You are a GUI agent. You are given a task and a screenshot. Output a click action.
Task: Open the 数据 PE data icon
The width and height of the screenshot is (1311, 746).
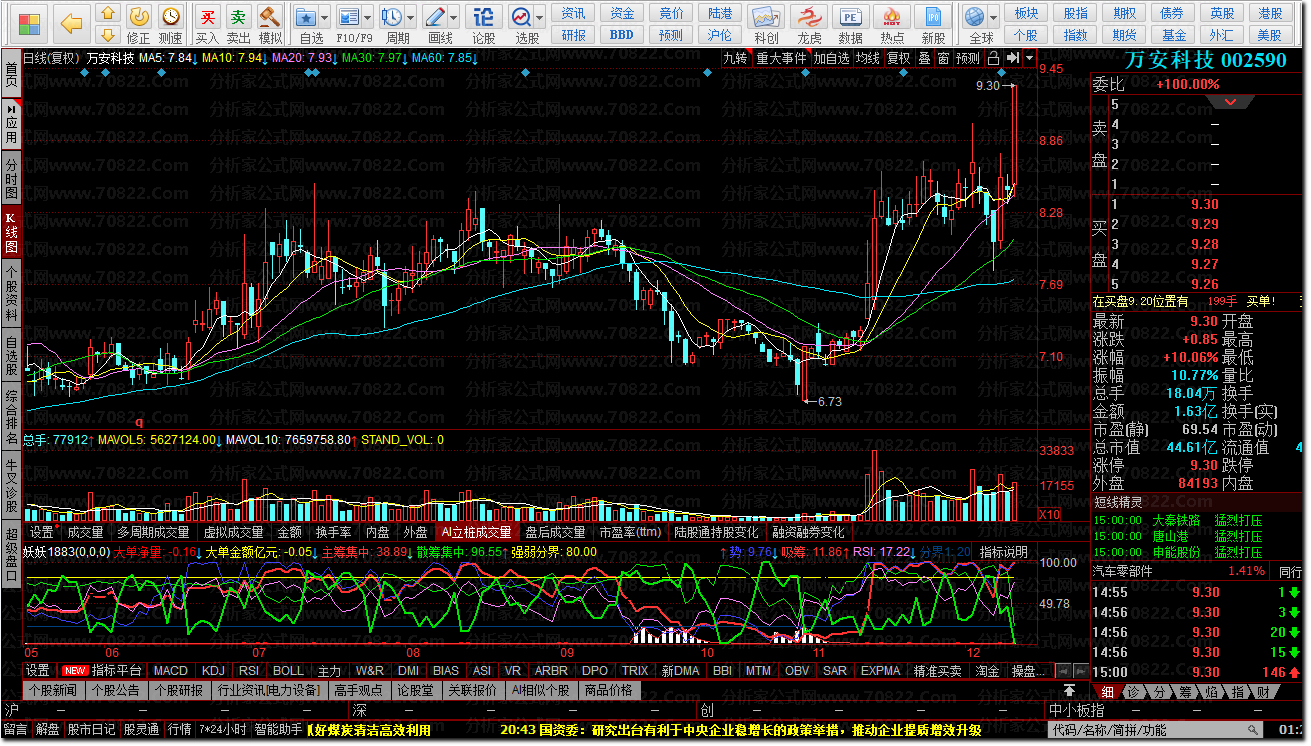(x=850, y=17)
